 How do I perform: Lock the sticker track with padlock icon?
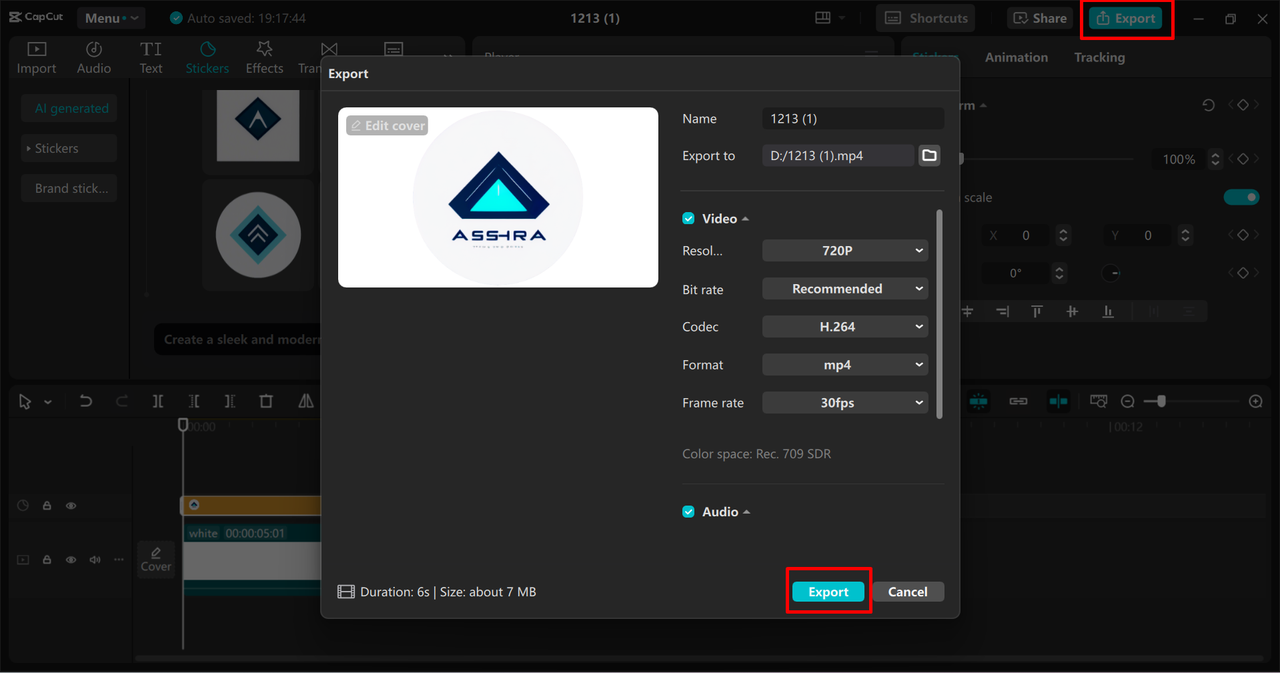pos(47,506)
